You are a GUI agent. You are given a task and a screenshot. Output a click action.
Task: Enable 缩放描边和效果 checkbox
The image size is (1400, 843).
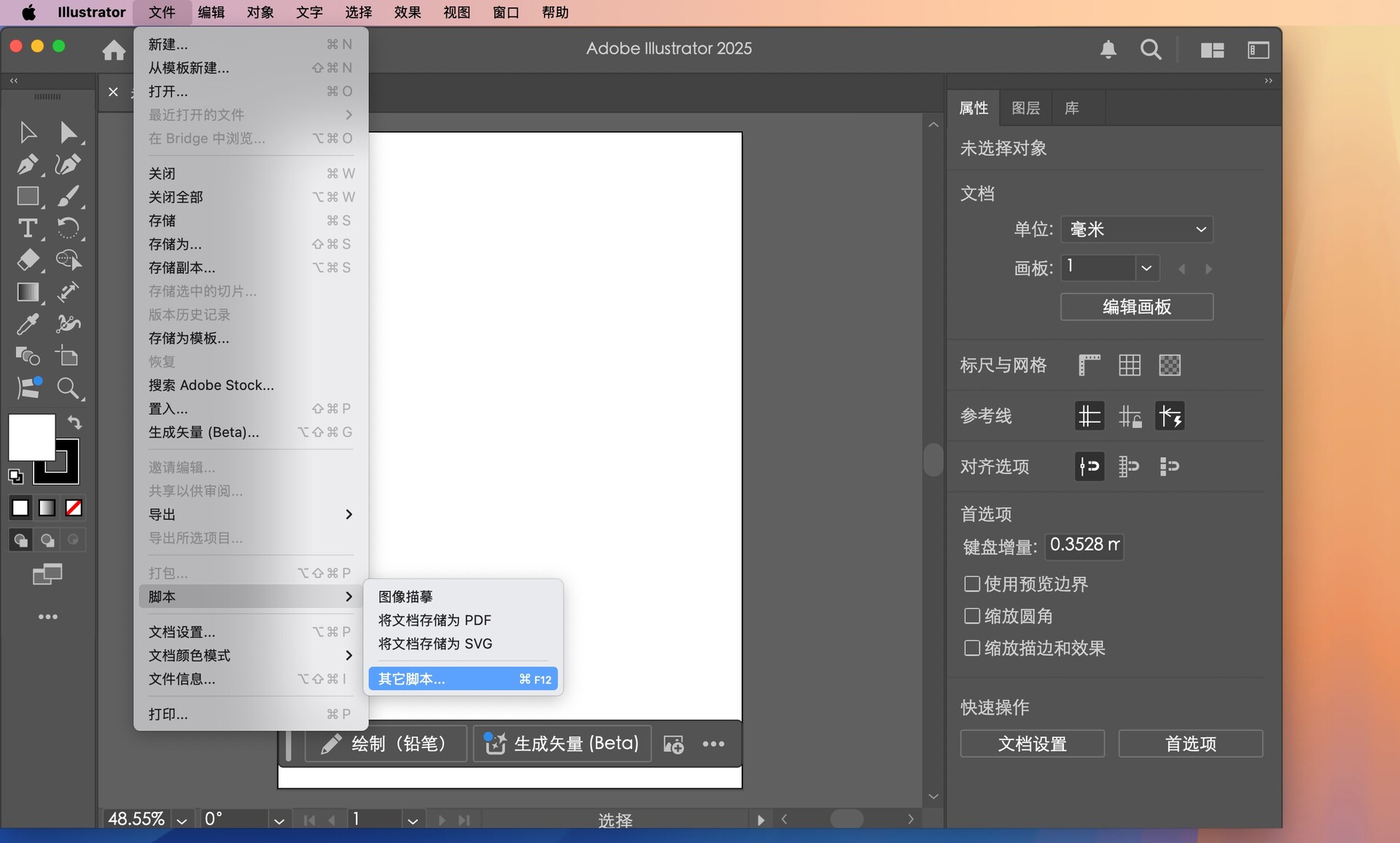(971, 648)
